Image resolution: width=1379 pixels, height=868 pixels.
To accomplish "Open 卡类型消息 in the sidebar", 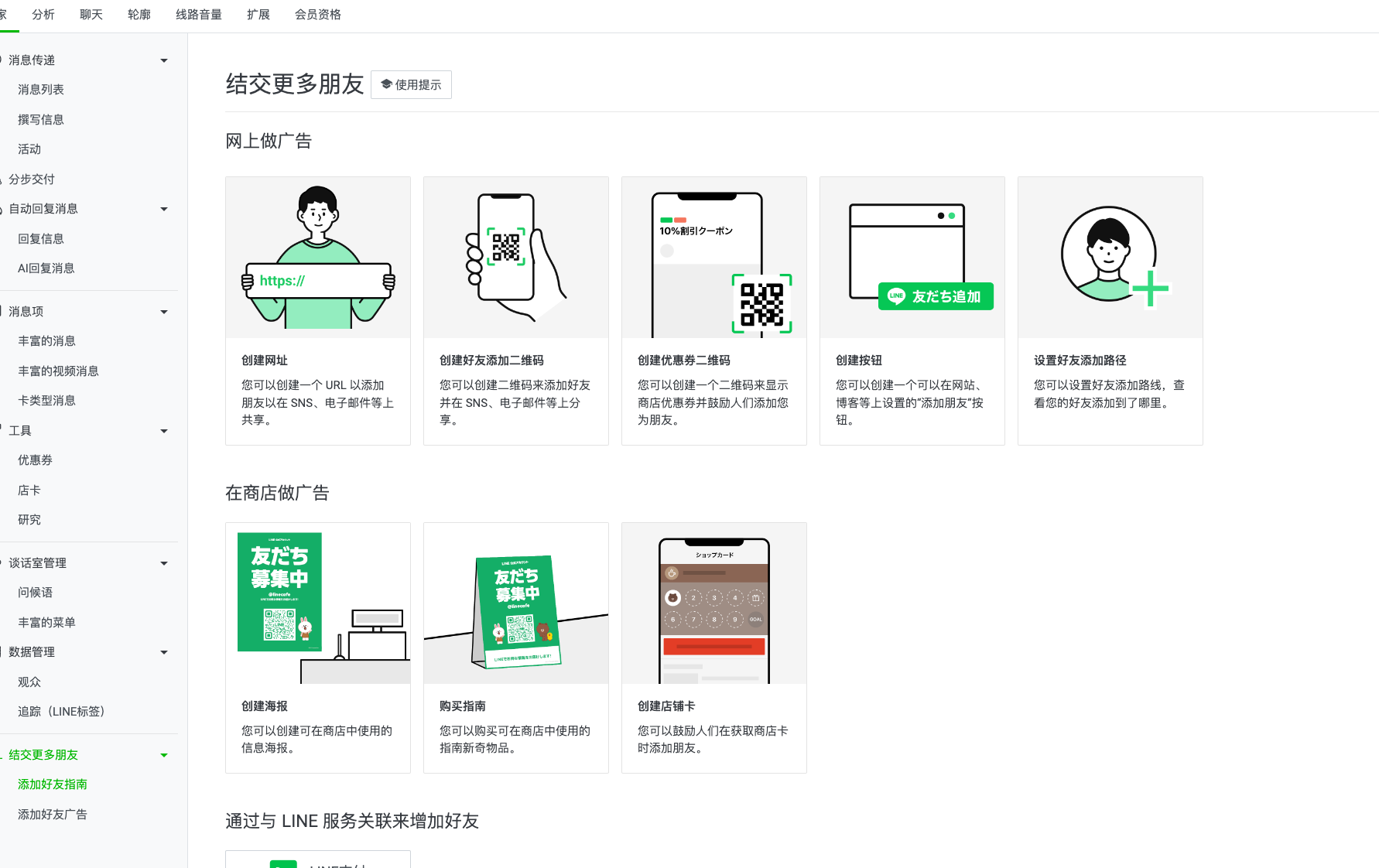I will tap(46, 401).
